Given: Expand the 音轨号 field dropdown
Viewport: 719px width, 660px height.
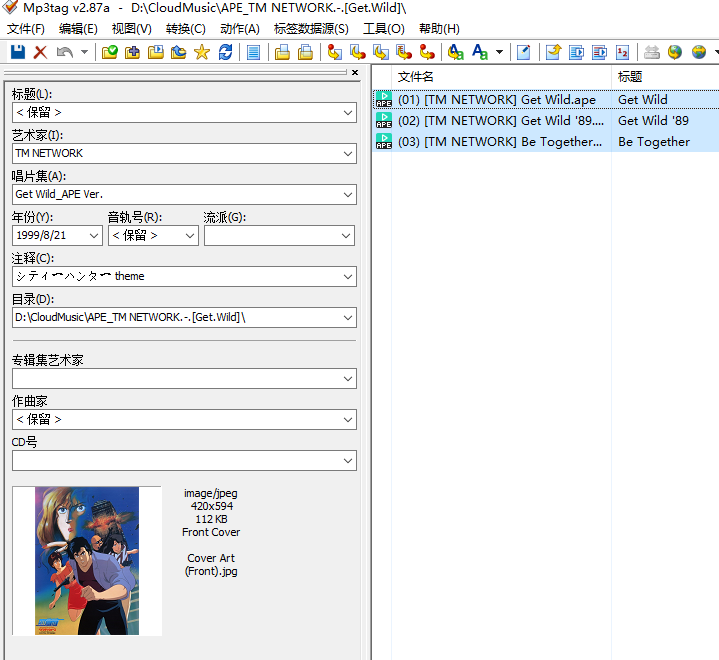Looking at the screenshot, I should coord(189,235).
